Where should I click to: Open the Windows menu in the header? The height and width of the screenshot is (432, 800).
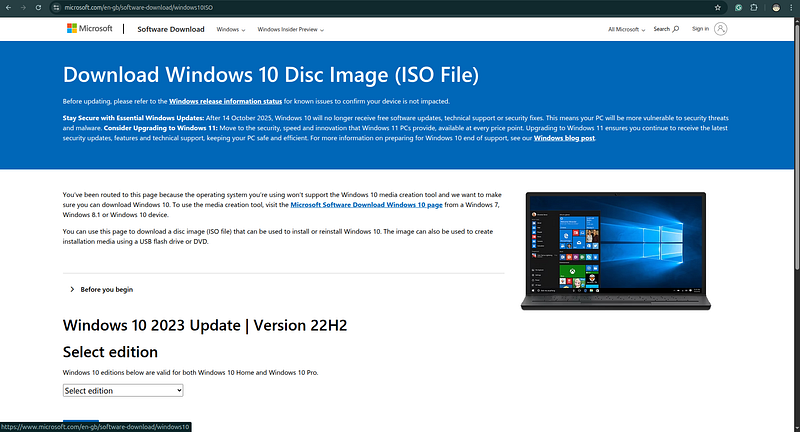pyautogui.click(x=231, y=30)
